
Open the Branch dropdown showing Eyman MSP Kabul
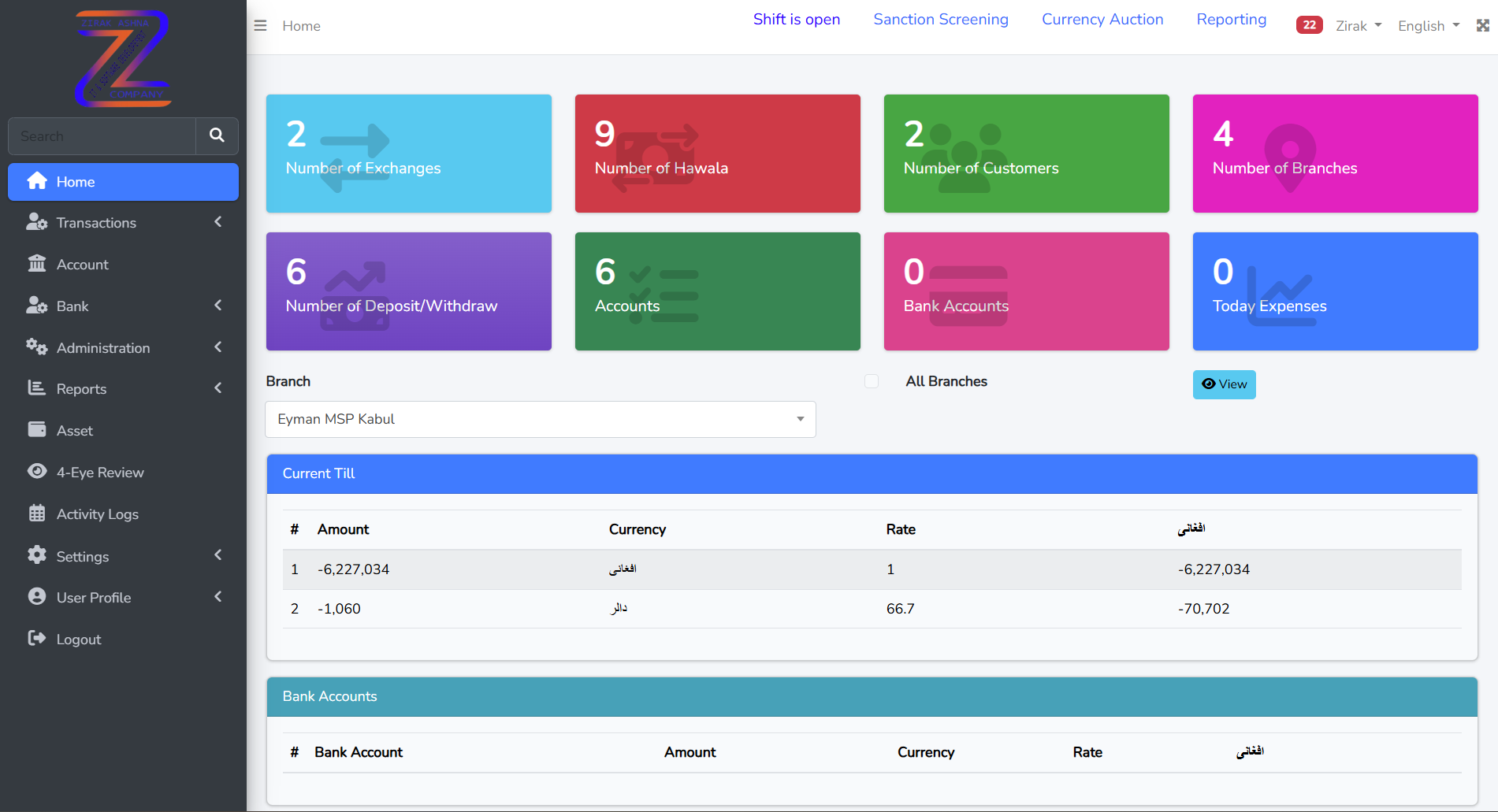click(540, 419)
